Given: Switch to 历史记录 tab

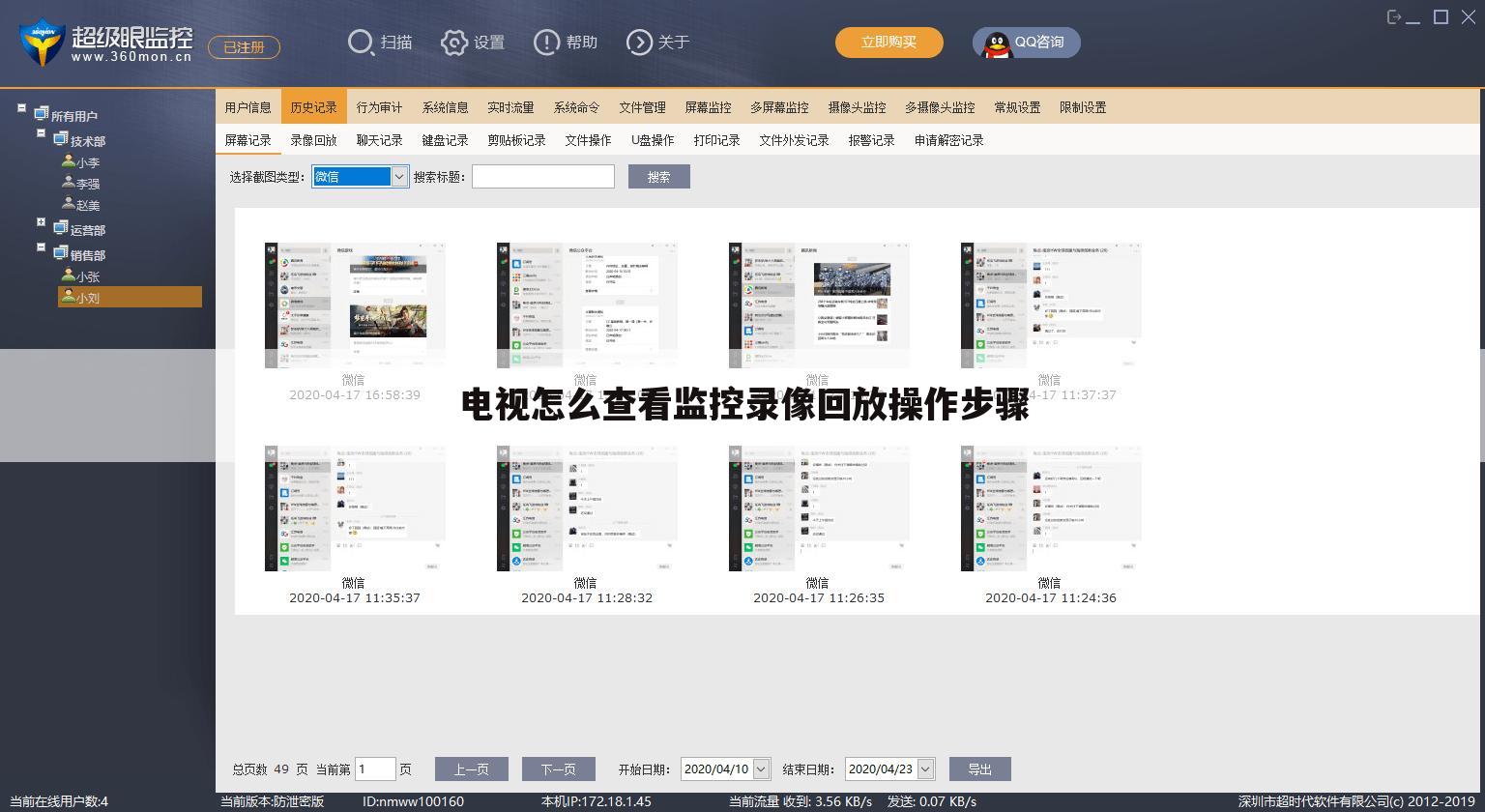Looking at the screenshot, I should [x=314, y=107].
